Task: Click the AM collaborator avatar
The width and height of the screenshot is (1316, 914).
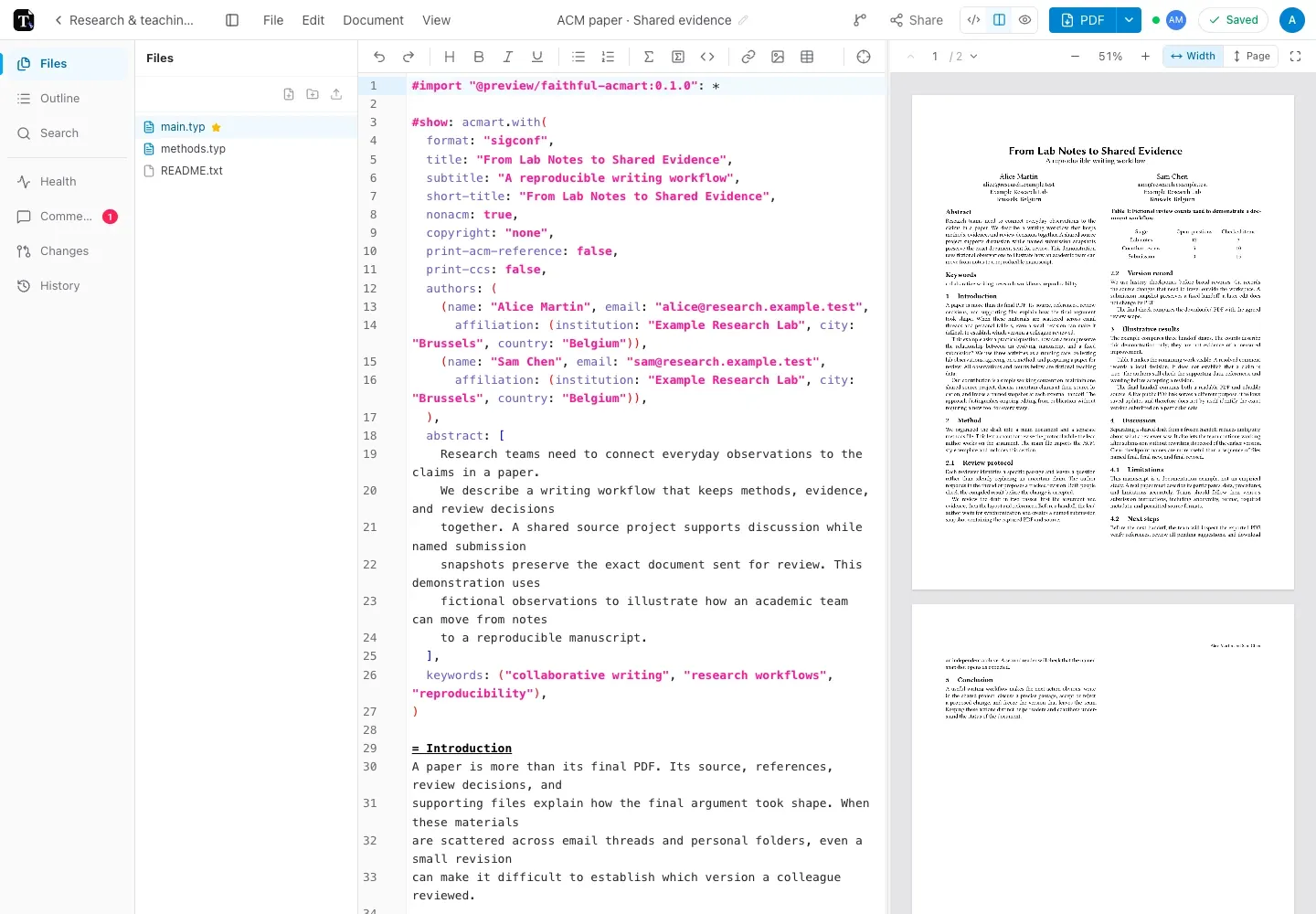Action: click(x=1176, y=20)
